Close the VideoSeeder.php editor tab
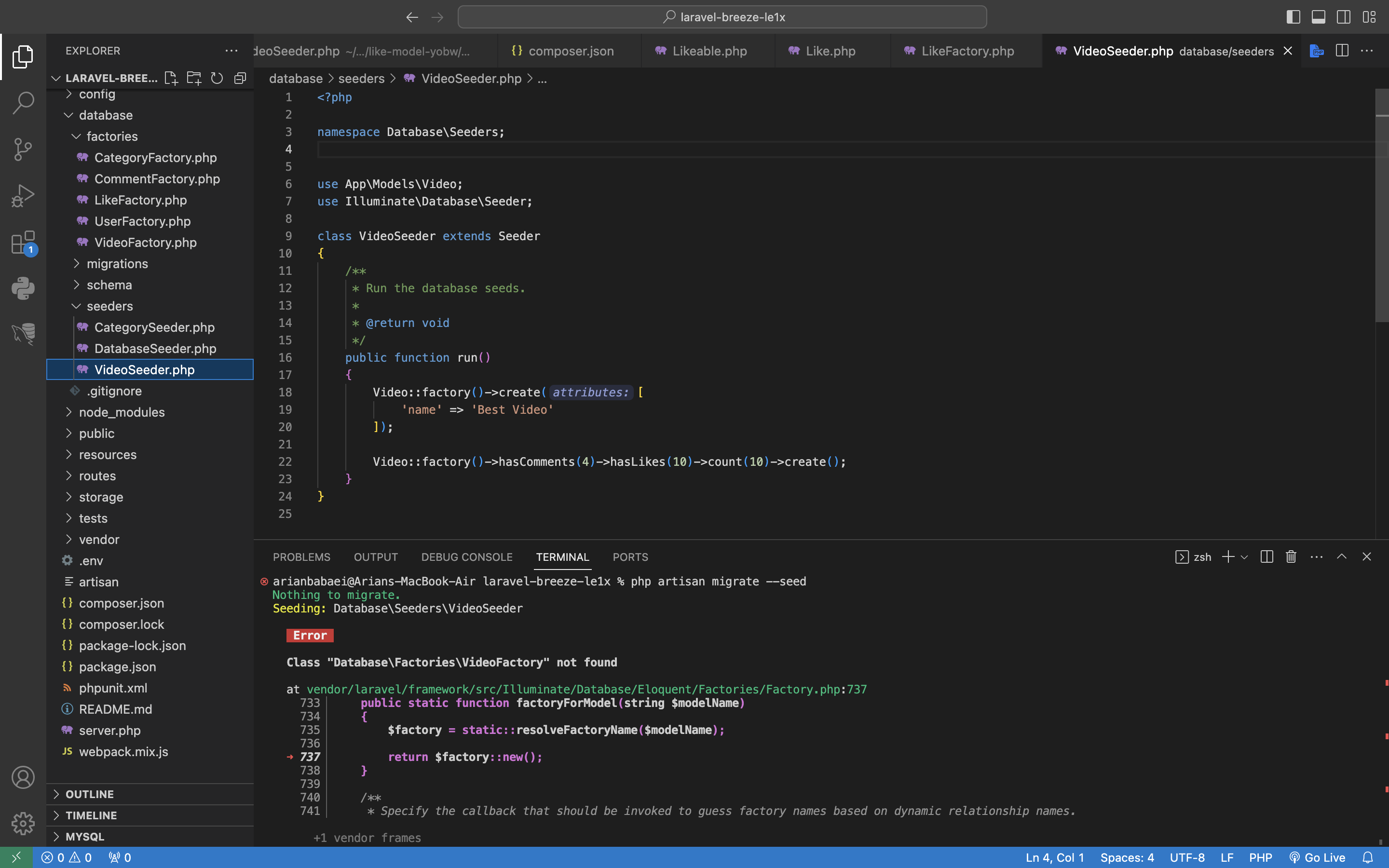 [x=1288, y=51]
